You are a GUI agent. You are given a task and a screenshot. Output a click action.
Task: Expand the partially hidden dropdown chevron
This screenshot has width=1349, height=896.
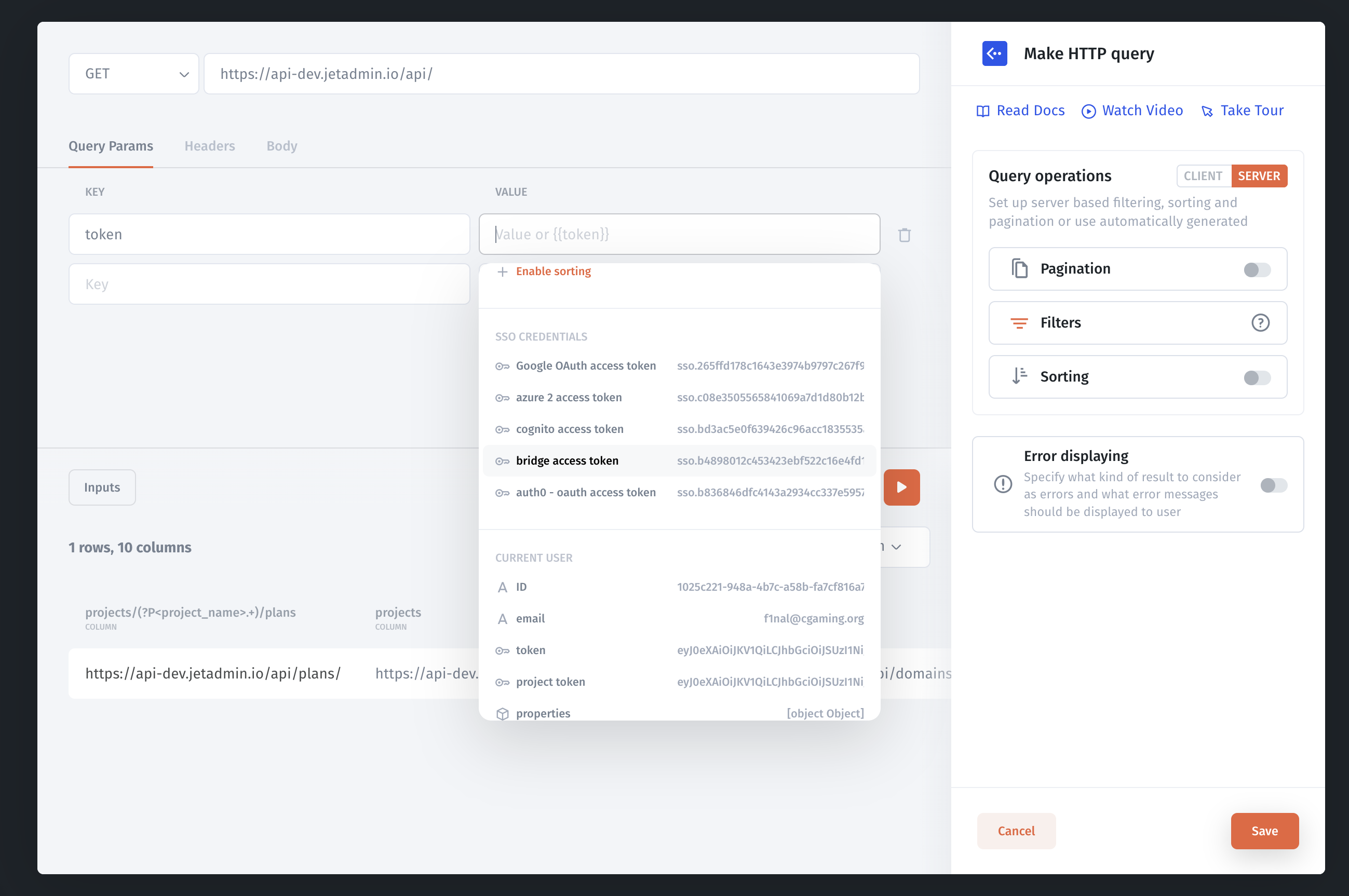[896, 547]
